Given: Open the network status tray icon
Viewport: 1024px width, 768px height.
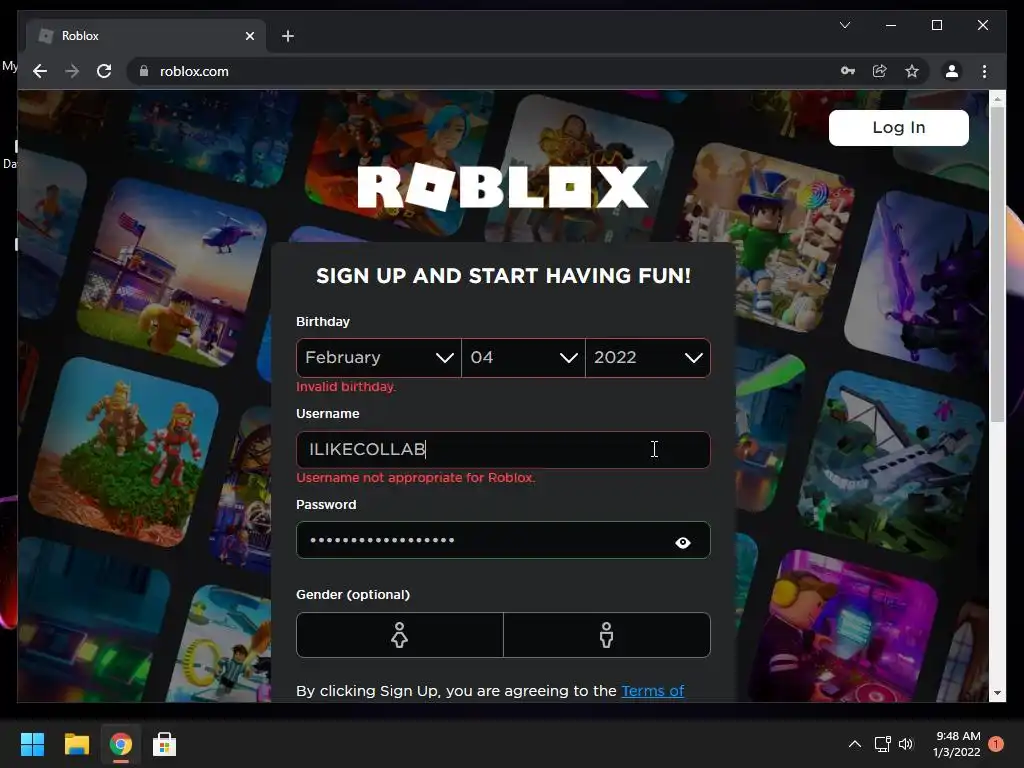Looking at the screenshot, I should pyautogui.click(x=882, y=744).
